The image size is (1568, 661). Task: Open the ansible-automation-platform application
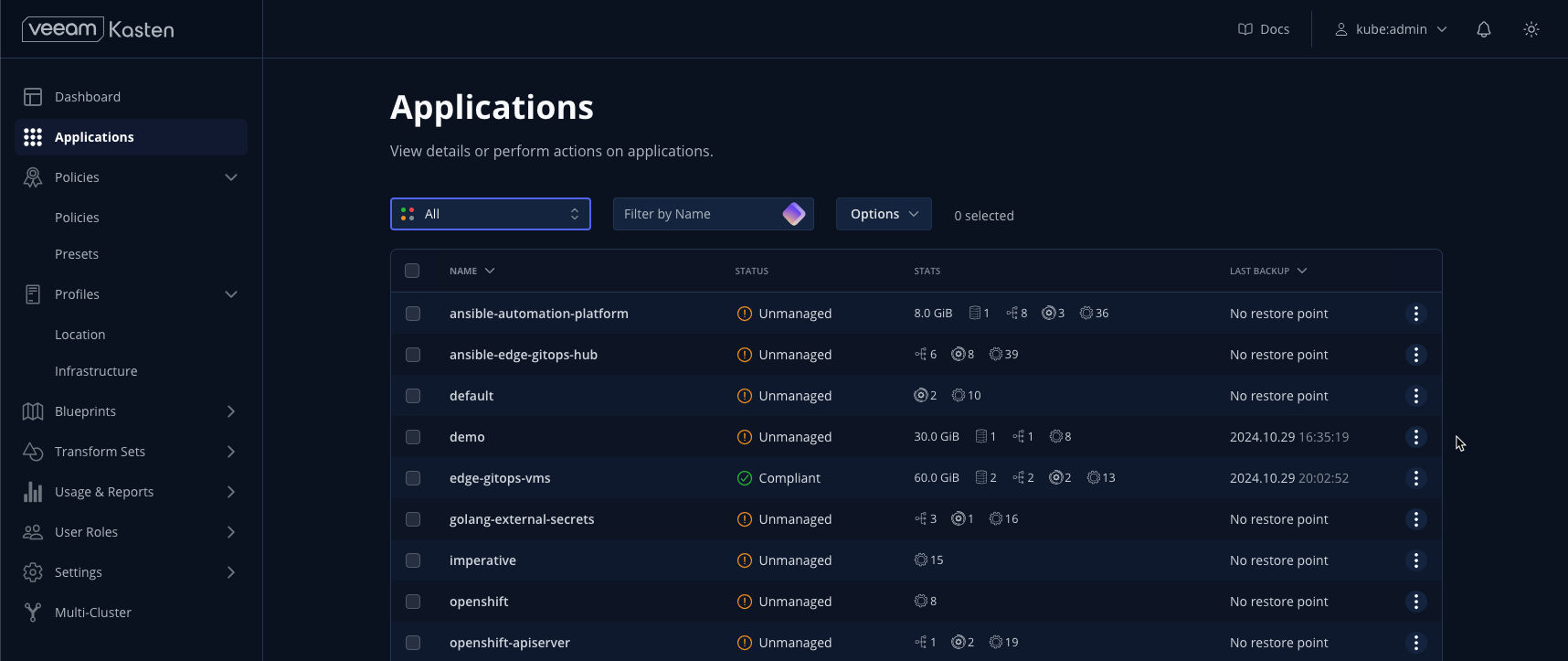(x=539, y=314)
